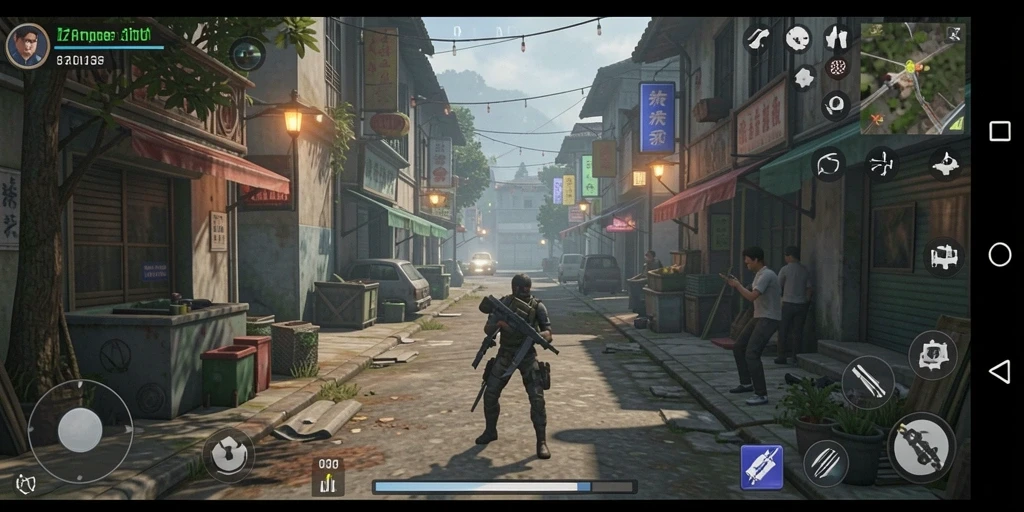This screenshot has width=1024, height=512.
Task: Tap the white score number beneath health bar
Action: click(80, 61)
